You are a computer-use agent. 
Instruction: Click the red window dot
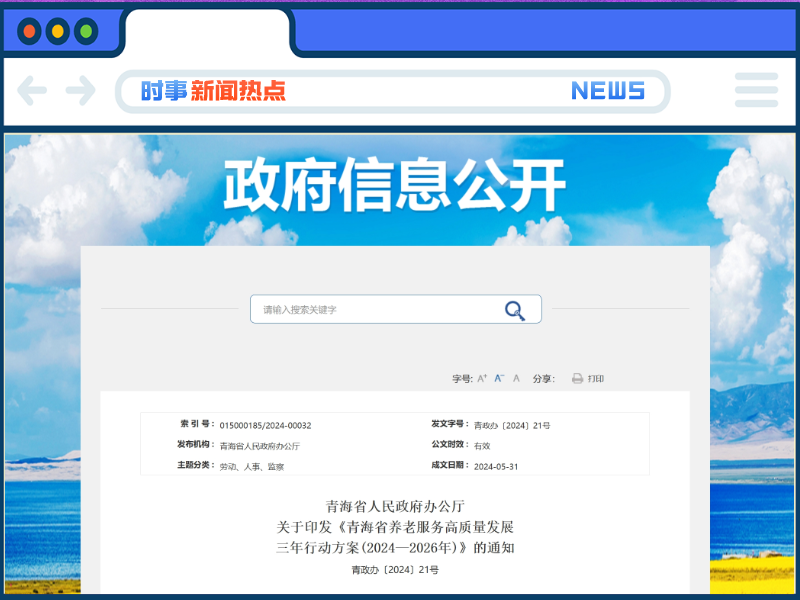(x=29, y=31)
